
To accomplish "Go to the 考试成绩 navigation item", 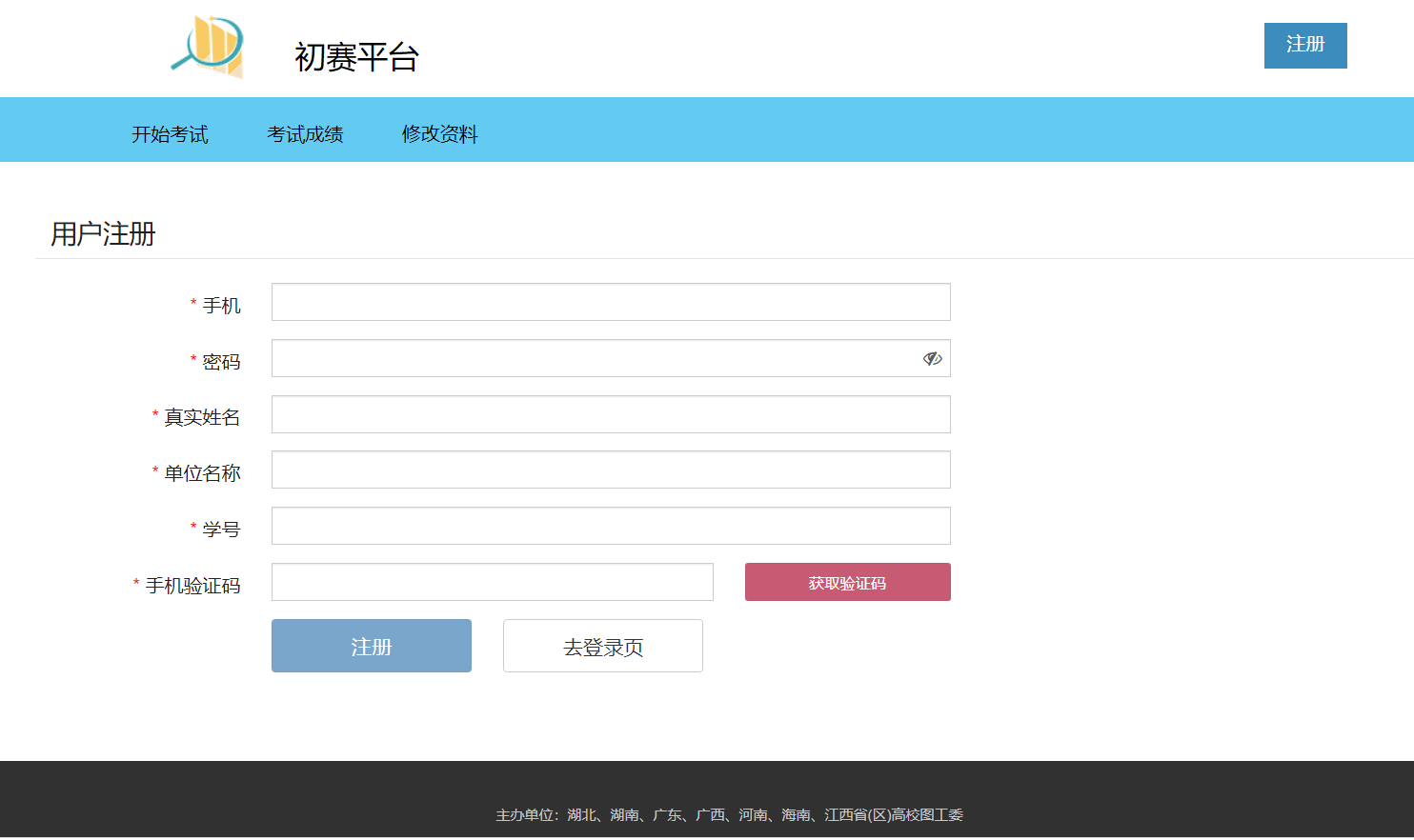I will click(305, 134).
